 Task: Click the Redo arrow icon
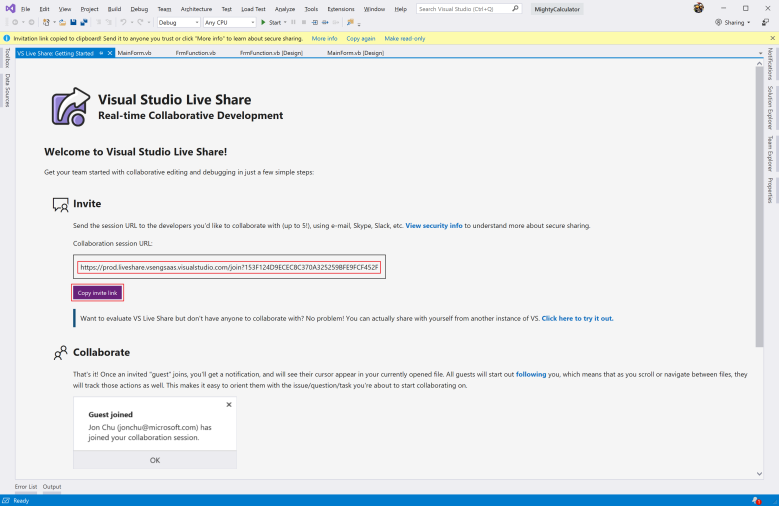point(141,22)
